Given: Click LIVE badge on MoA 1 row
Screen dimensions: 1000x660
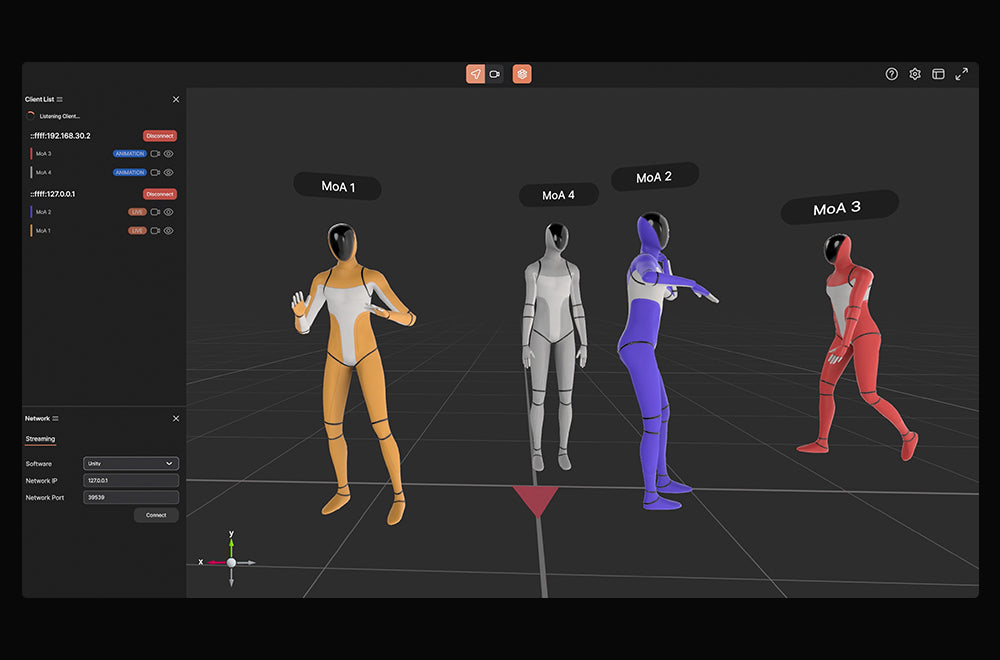Looking at the screenshot, I should (x=137, y=231).
